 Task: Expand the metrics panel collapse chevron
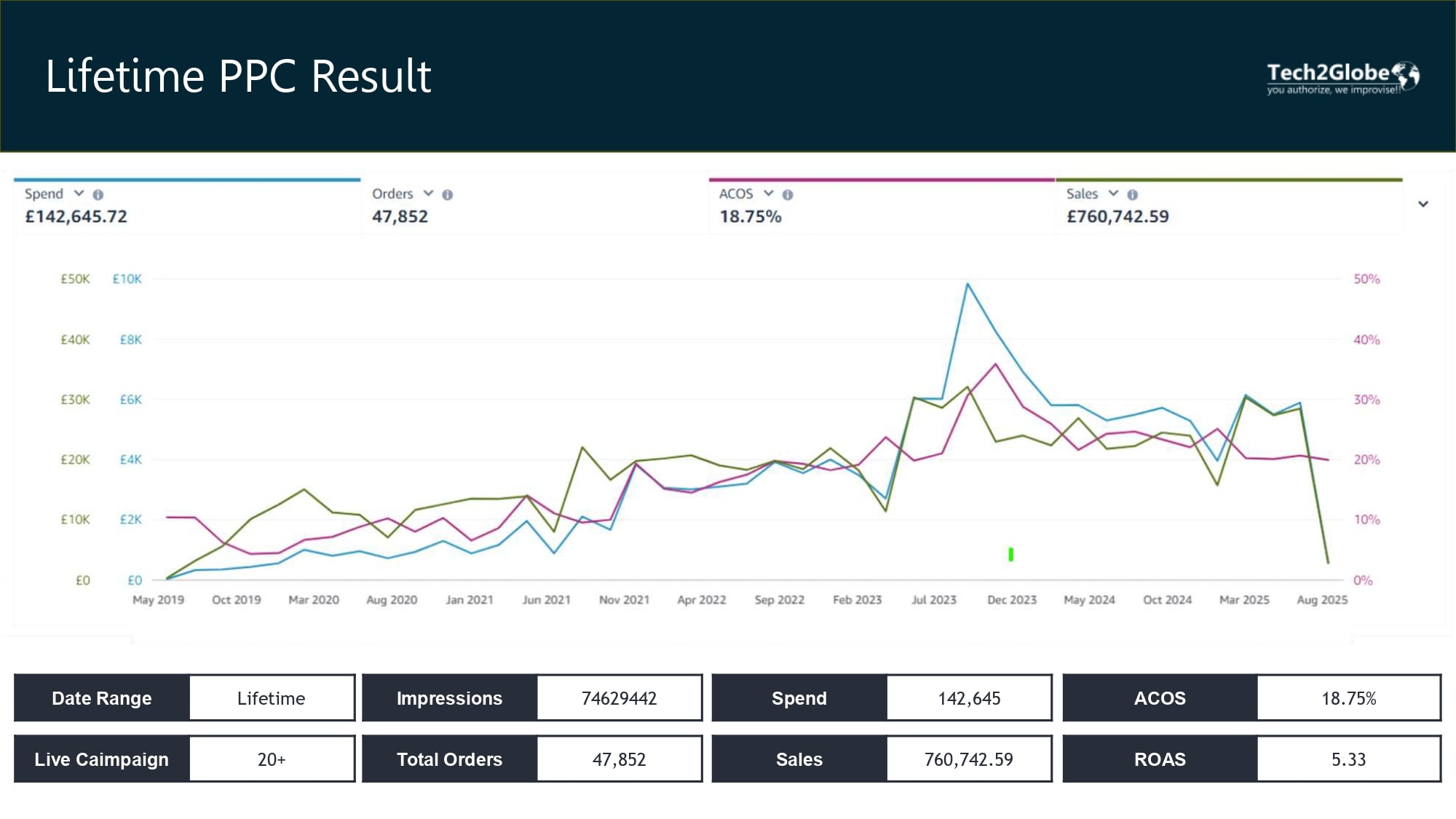tap(1423, 205)
